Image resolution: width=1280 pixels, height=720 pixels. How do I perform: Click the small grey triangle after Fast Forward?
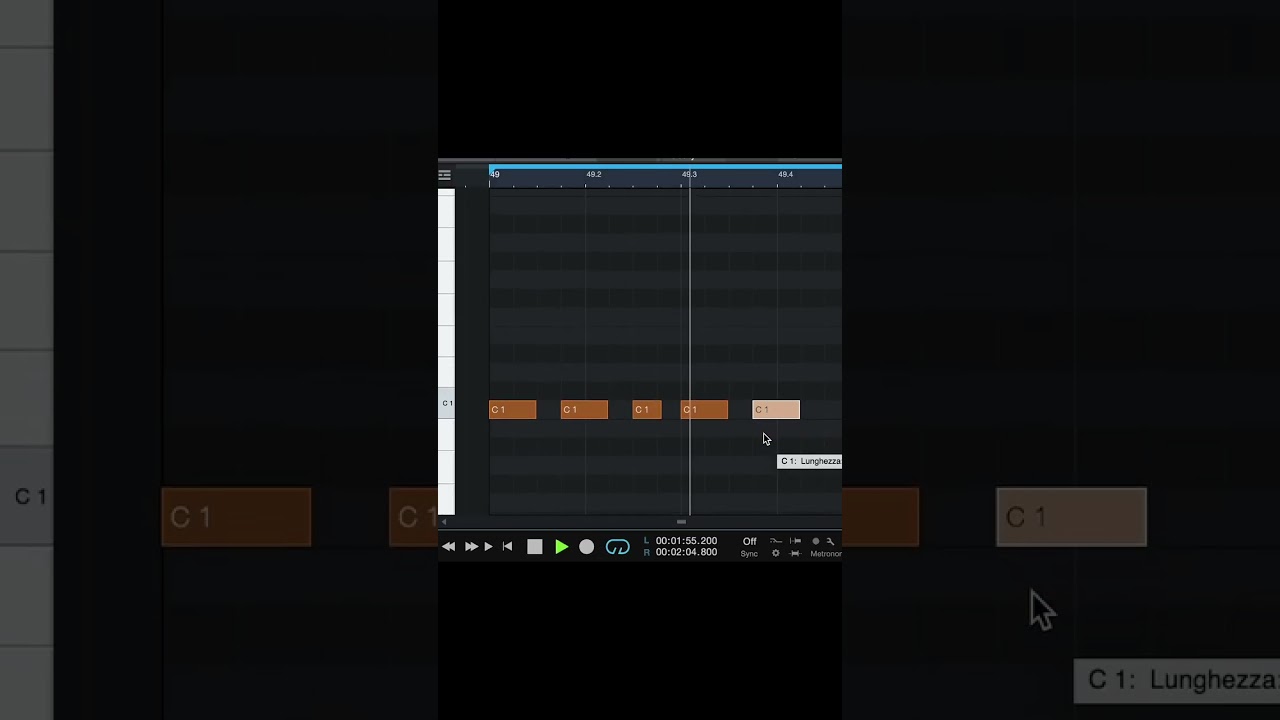[x=488, y=547]
